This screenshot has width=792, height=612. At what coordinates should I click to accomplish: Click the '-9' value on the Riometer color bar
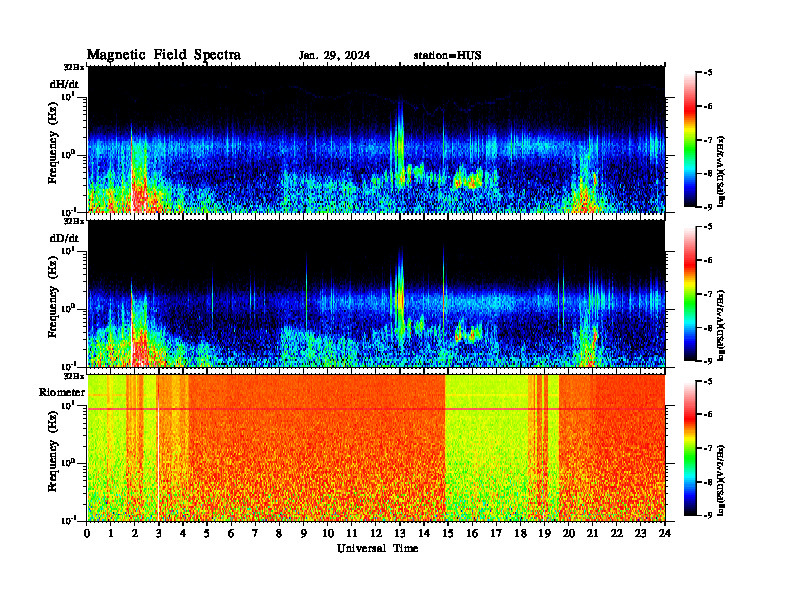tap(708, 515)
